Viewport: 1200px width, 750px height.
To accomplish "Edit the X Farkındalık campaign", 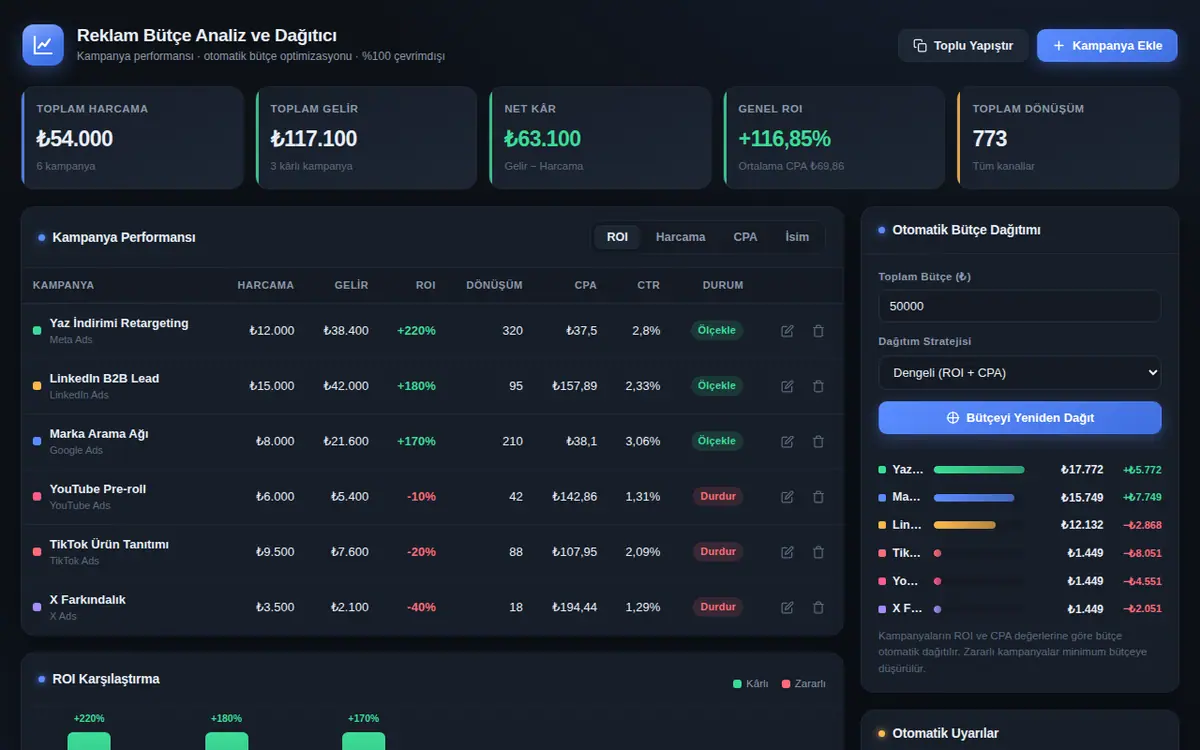I will coord(787,607).
